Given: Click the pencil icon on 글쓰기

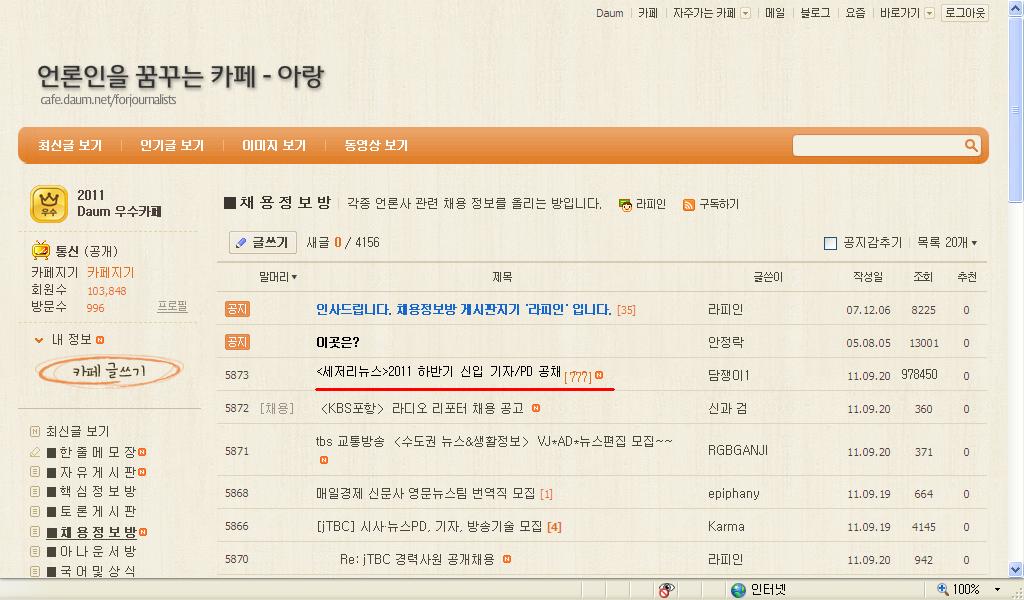Looking at the screenshot, I should pos(241,243).
